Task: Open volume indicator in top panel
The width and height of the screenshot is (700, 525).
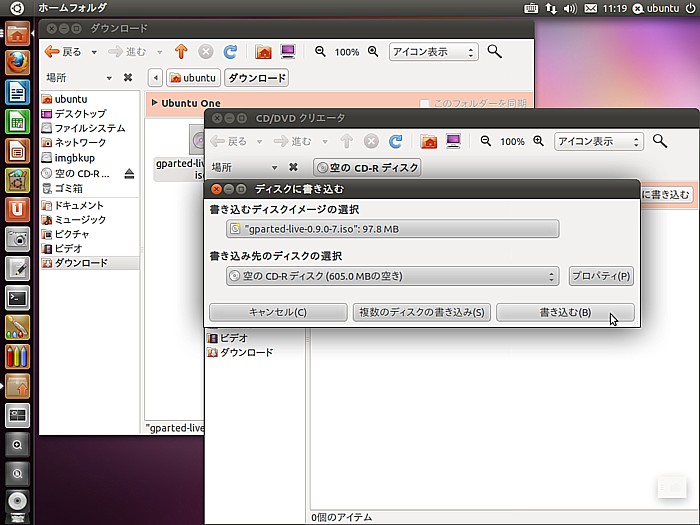Action: pos(570,8)
